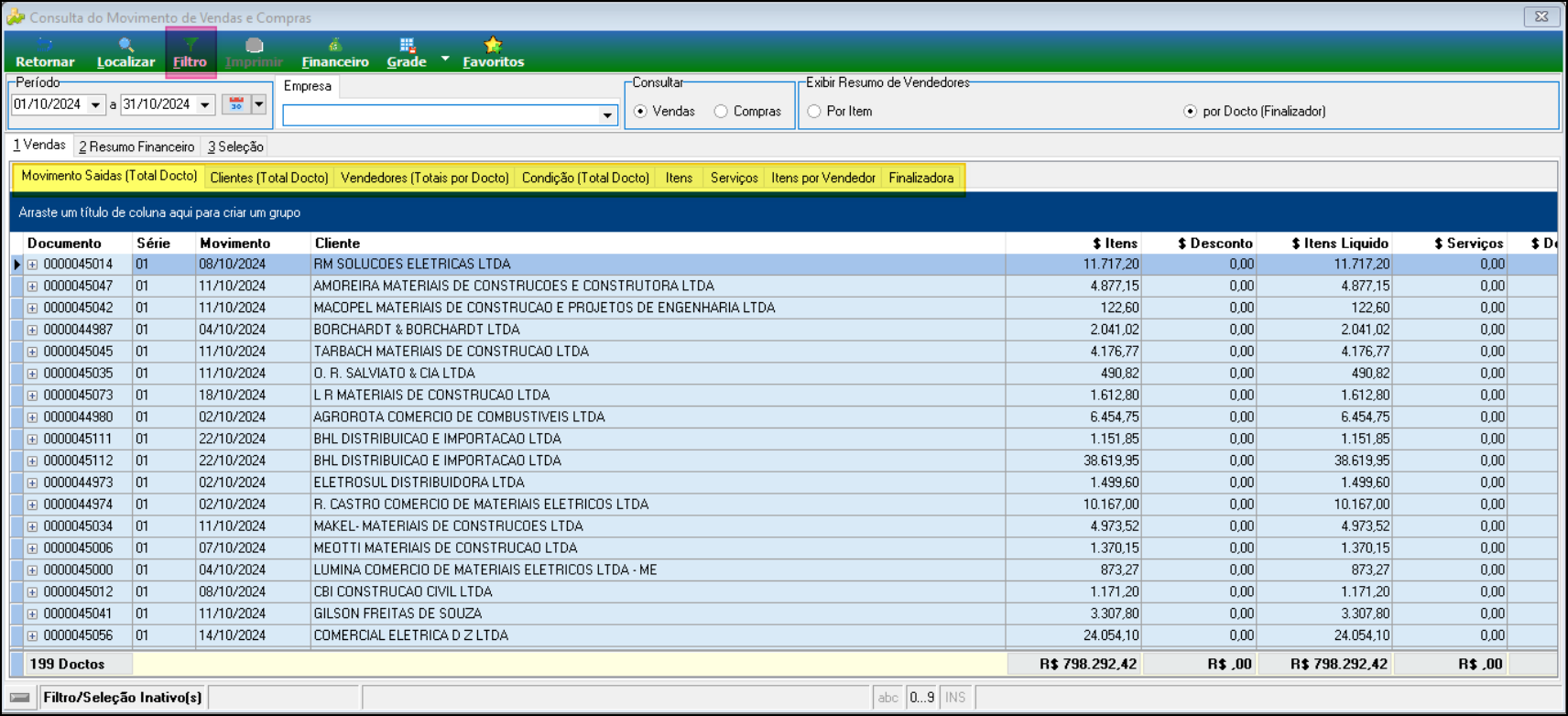The width and height of the screenshot is (1568, 716).
Task: Expand document 0000045047 row
Action: 32,287
